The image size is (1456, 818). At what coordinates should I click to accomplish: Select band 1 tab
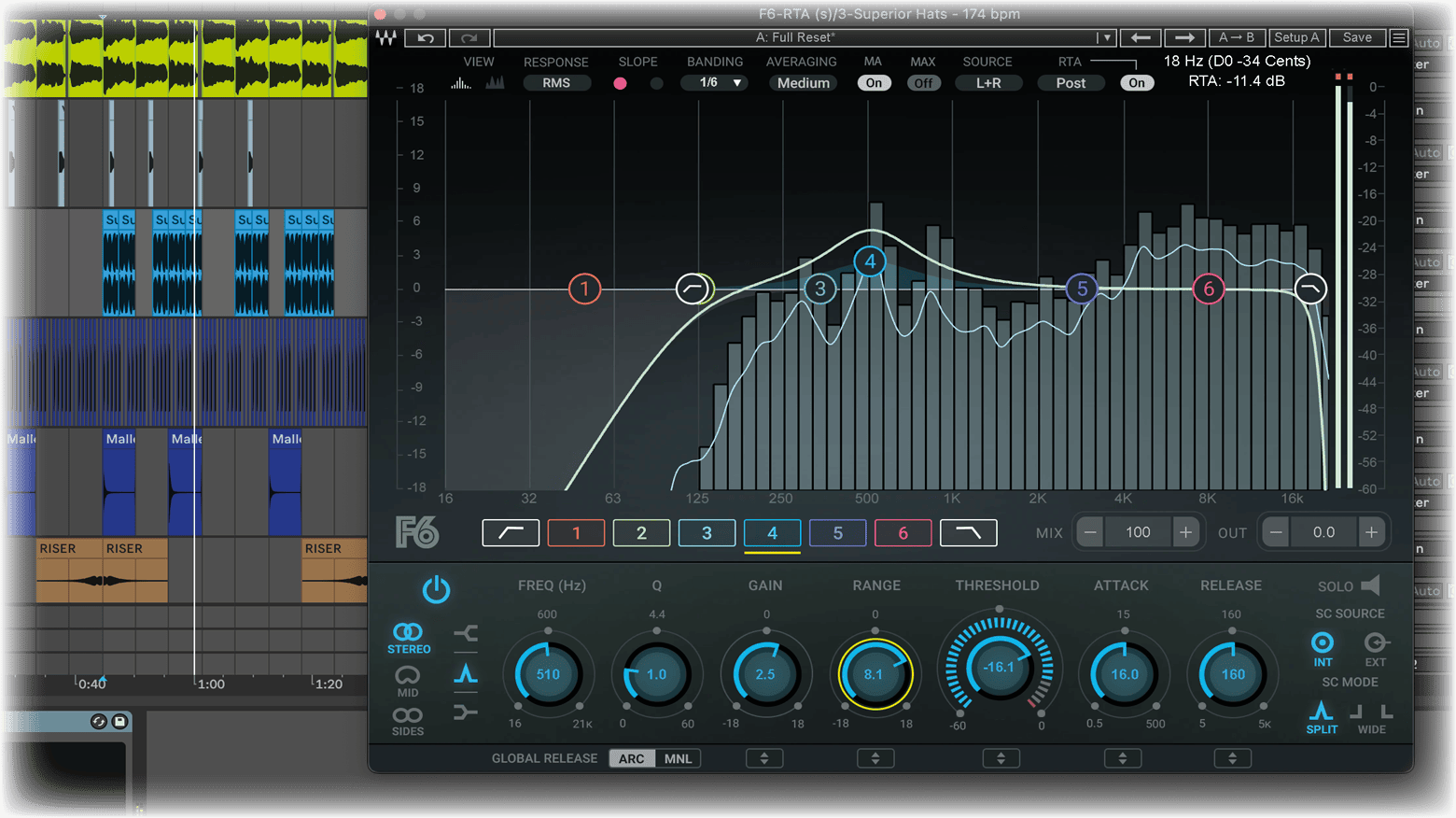[576, 532]
